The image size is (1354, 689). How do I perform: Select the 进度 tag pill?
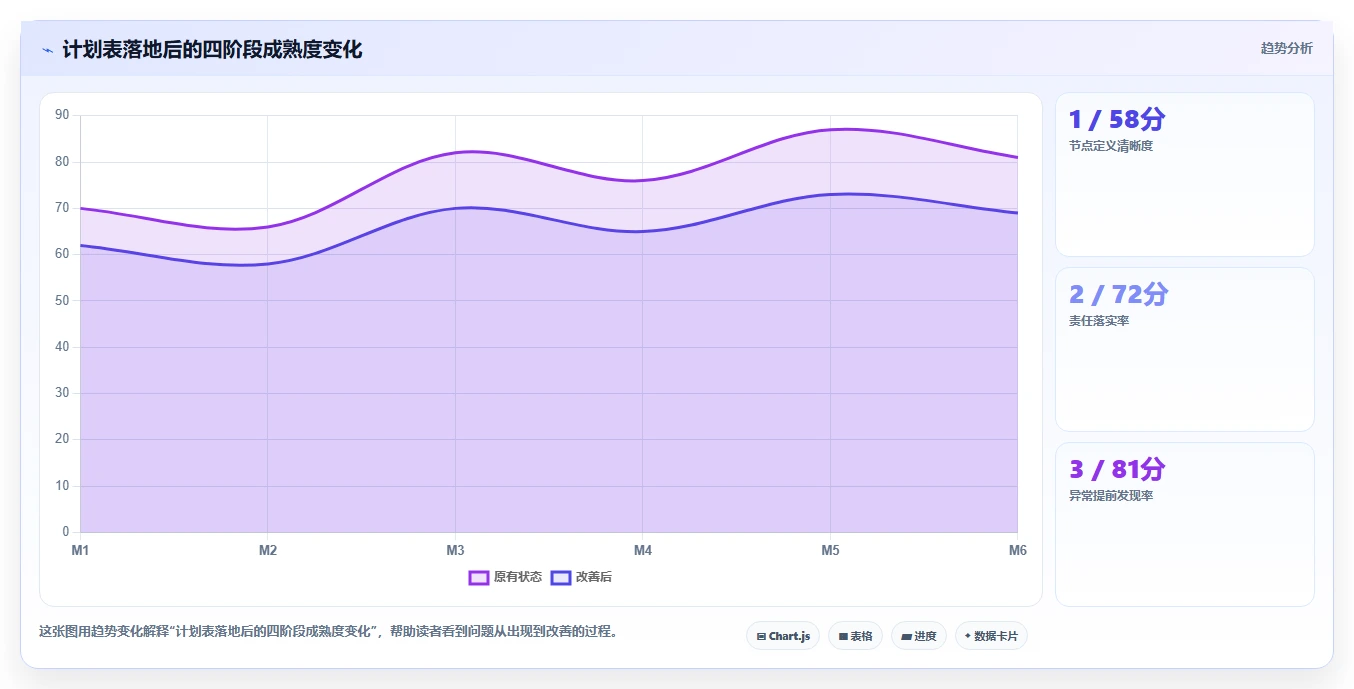click(x=918, y=636)
